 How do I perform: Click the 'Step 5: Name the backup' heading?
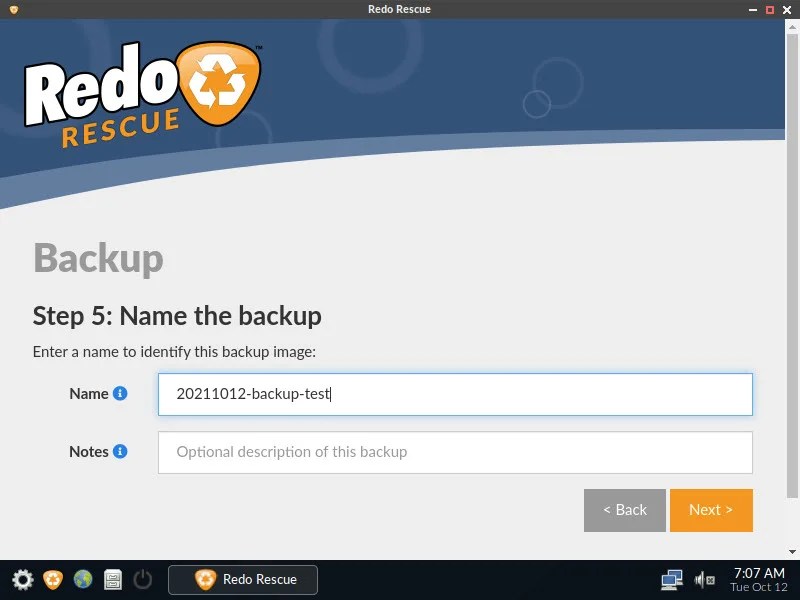[x=177, y=316]
